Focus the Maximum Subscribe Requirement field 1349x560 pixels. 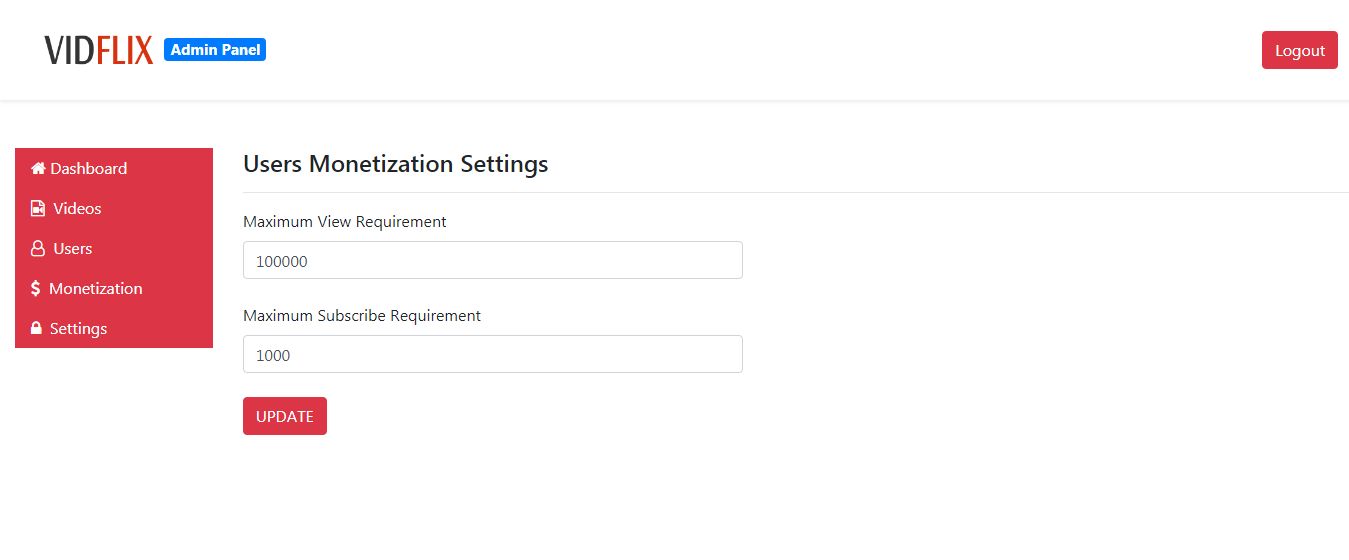pyautogui.click(x=492, y=354)
